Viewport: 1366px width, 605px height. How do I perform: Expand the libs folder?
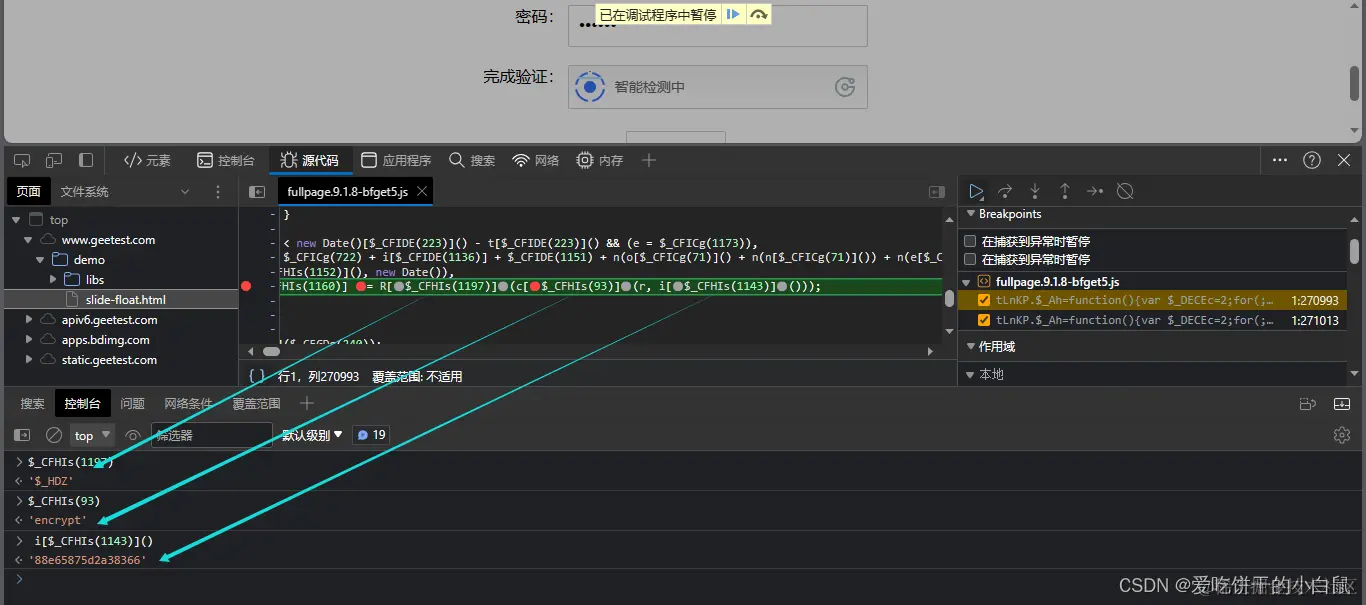53,280
